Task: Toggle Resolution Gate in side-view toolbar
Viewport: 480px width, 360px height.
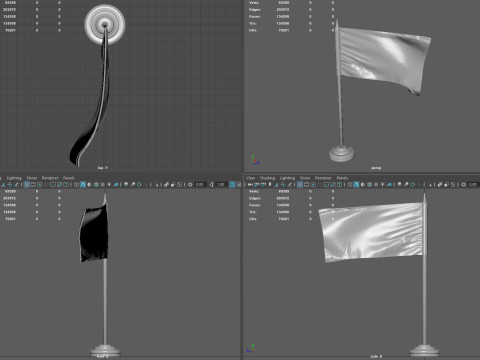Action: [x=313, y=184]
